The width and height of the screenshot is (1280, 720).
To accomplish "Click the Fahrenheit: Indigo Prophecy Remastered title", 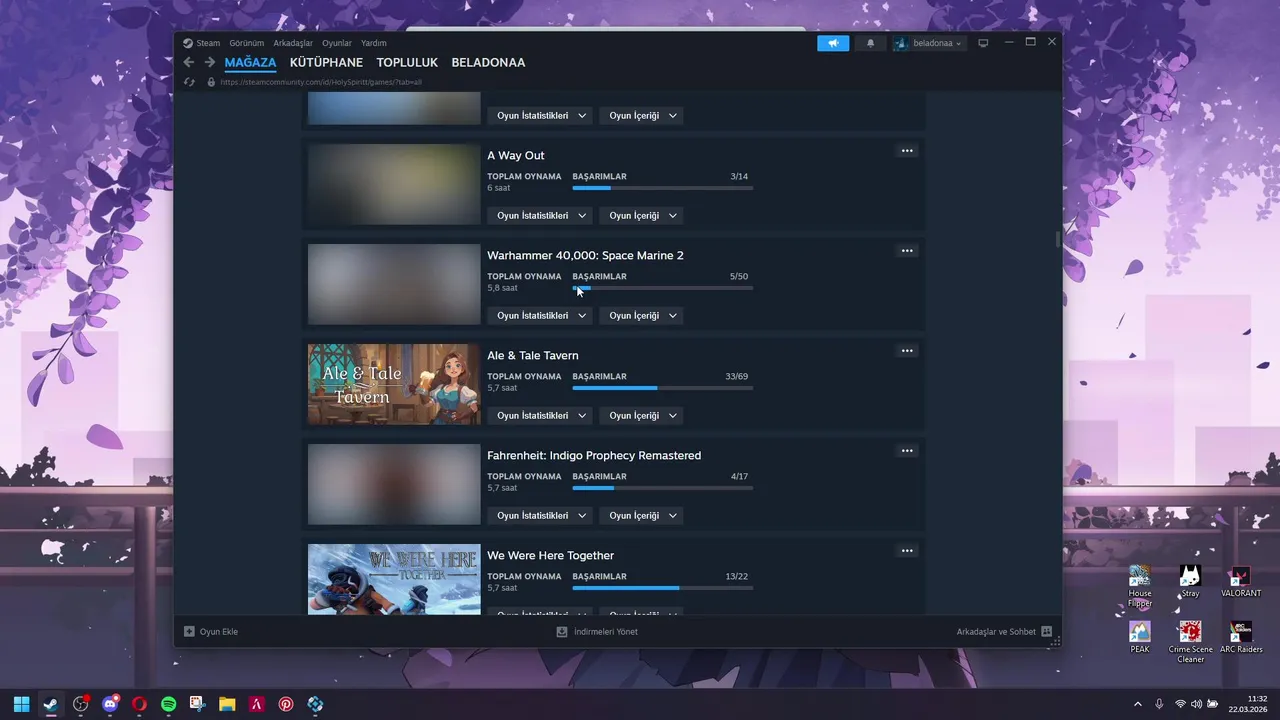I will click(594, 455).
